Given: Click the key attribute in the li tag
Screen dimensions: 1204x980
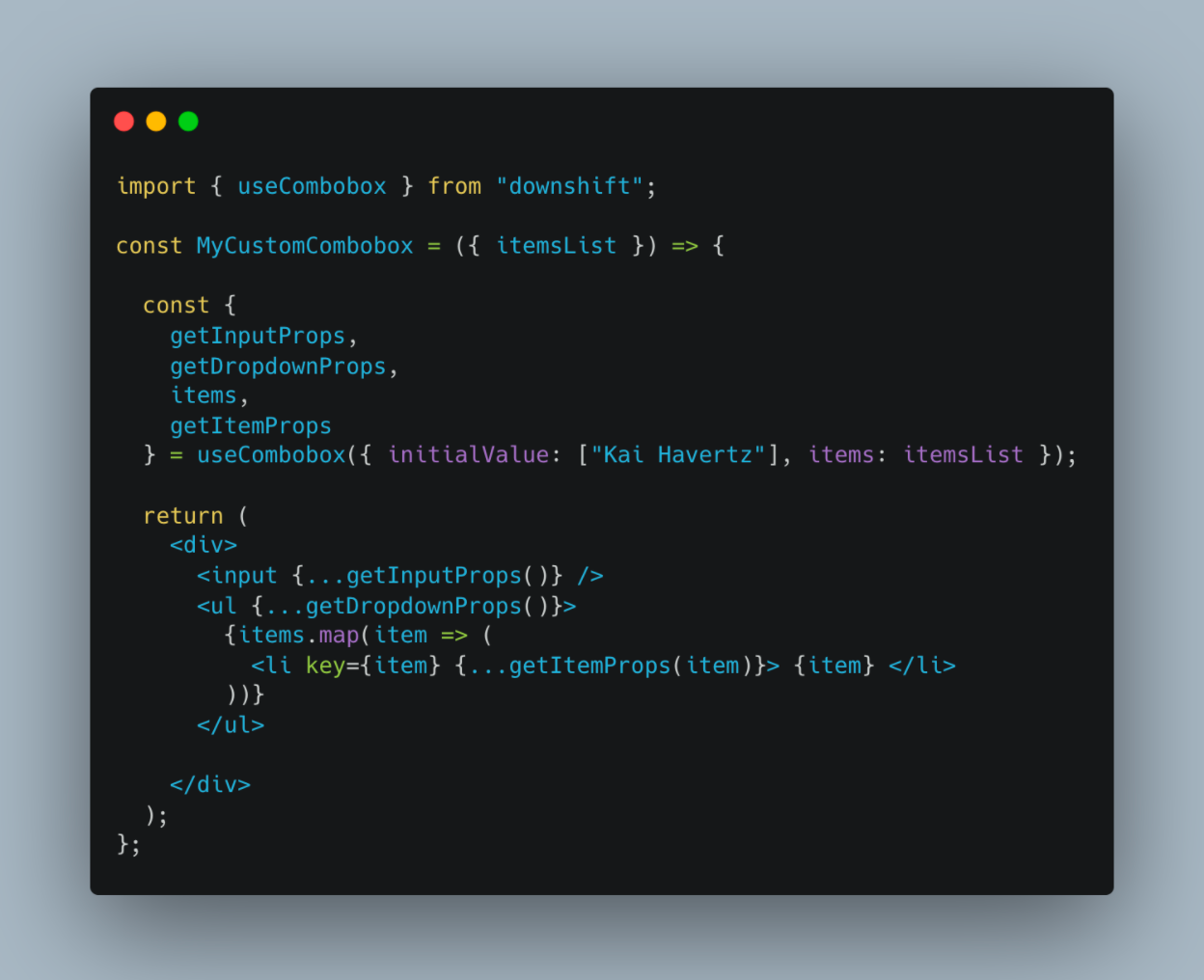Looking at the screenshot, I should 325,666.
